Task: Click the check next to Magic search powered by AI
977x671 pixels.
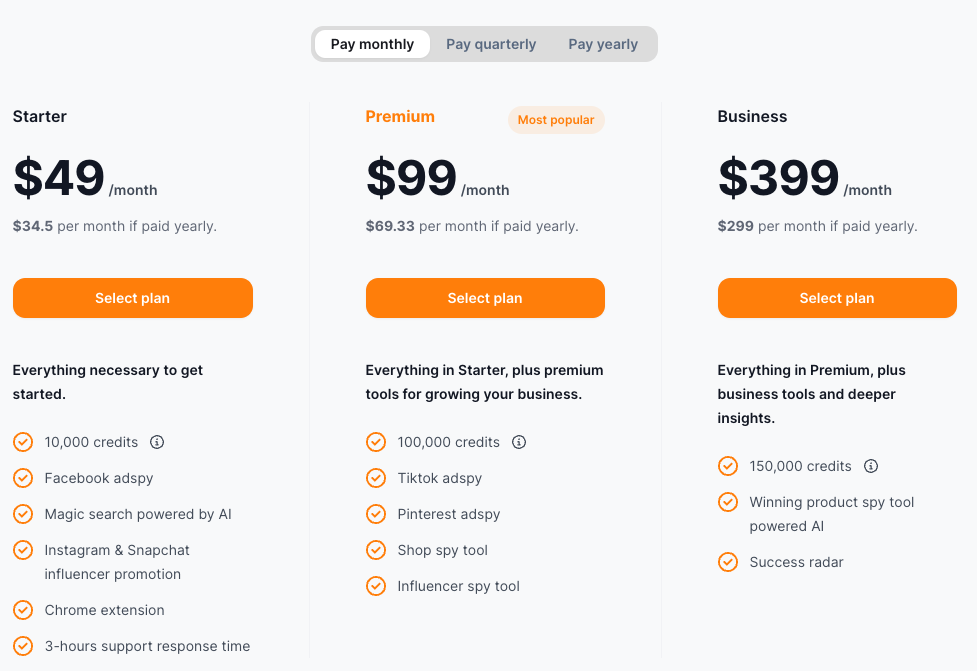Action: pos(23,514)
